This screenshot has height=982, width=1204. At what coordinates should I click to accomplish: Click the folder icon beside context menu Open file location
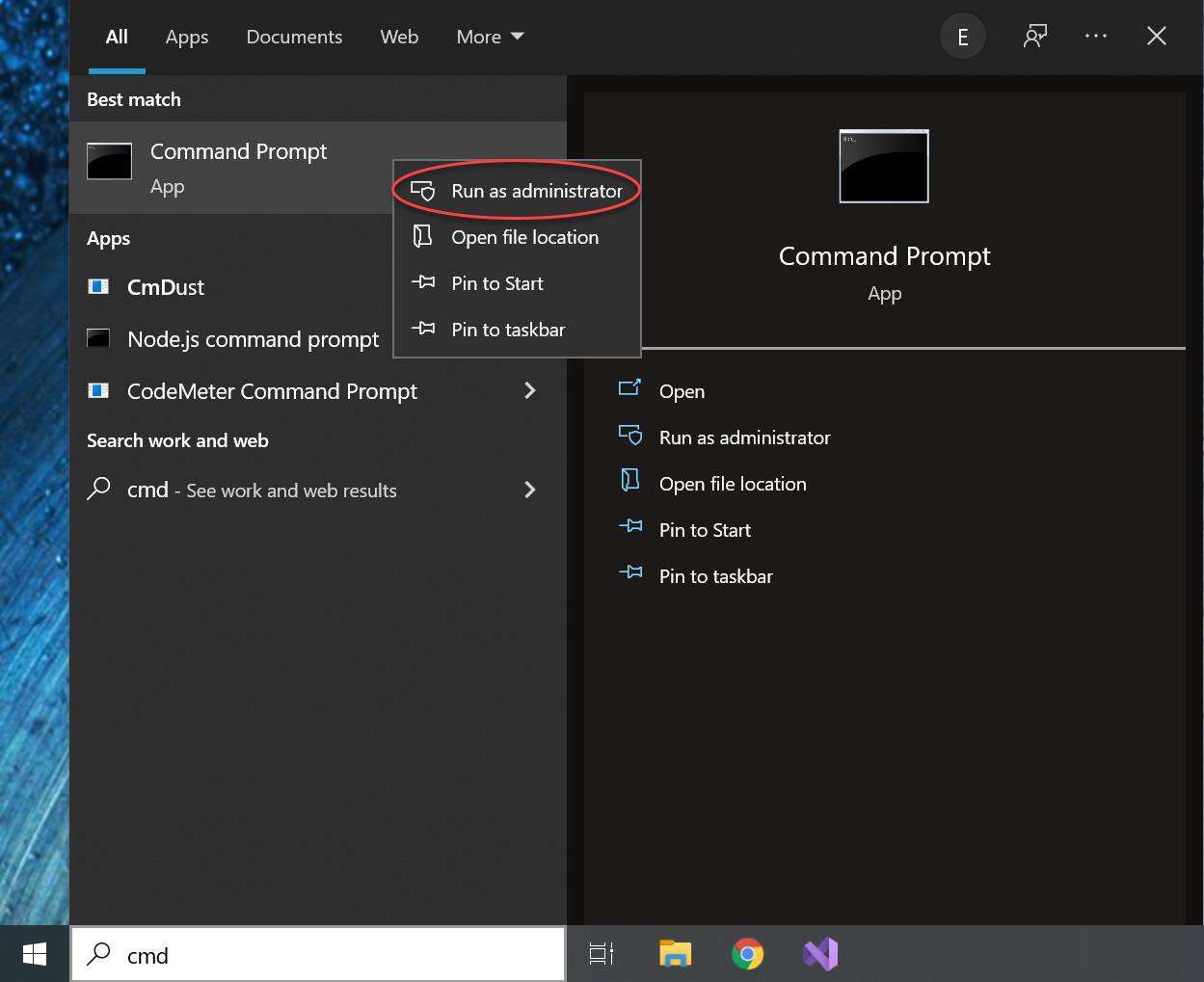(x=422, y=236)
